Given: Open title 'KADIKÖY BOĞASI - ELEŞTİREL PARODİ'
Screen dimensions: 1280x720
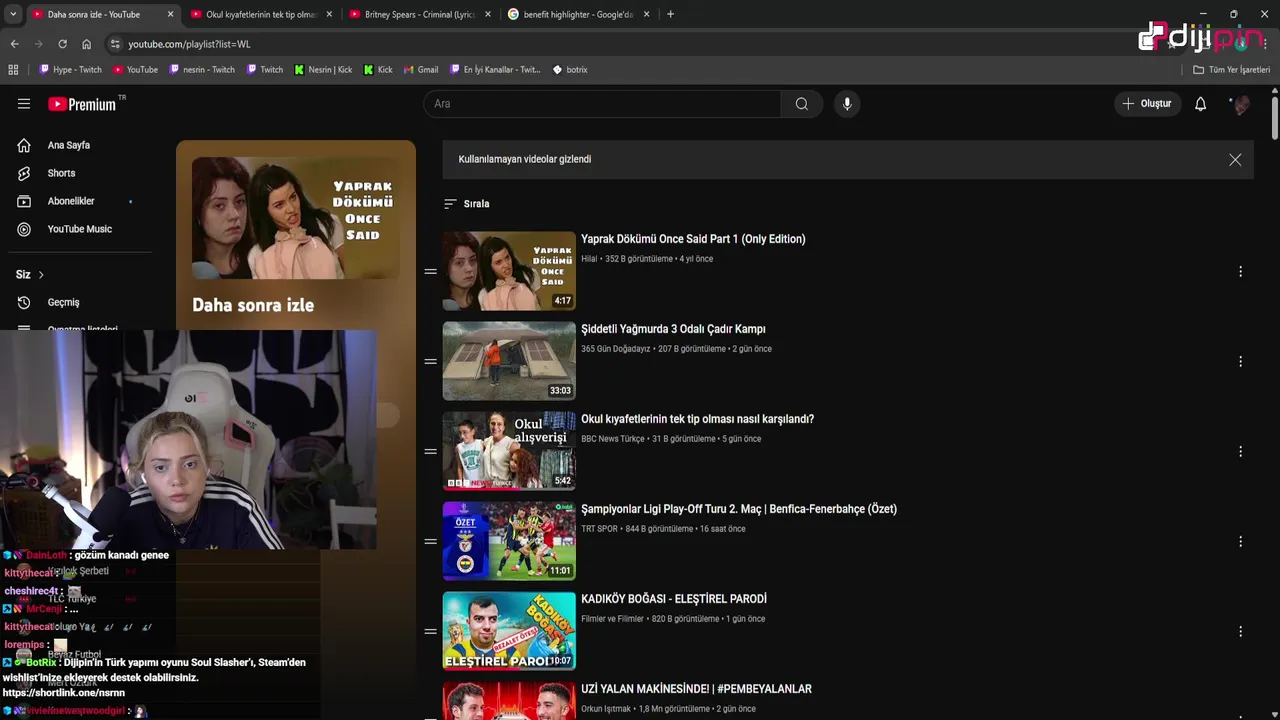Looking at the screenshot, I should (674, 599).
